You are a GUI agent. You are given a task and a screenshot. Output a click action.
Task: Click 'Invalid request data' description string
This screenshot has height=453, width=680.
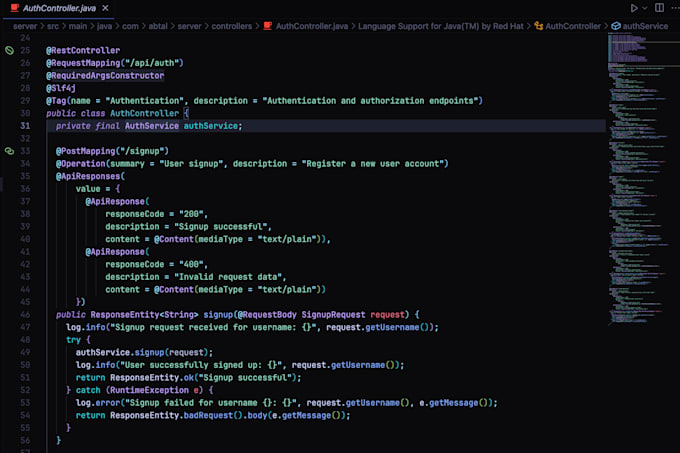228,277
